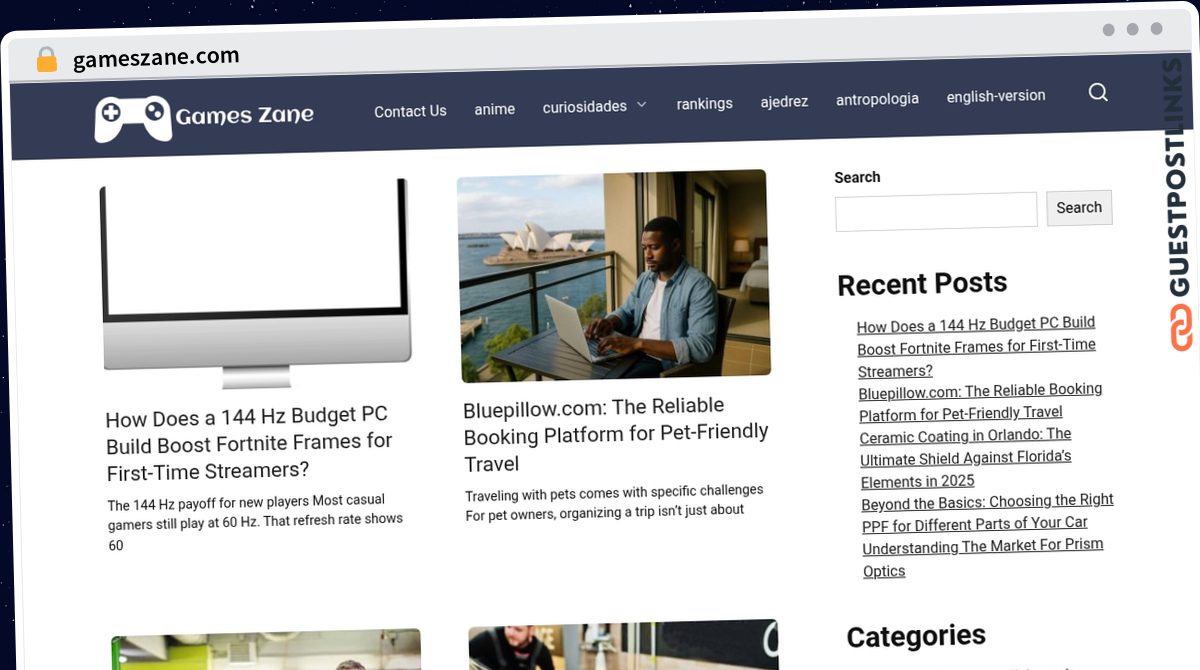Expand the curiosidades submenu chevron
1200x670 pixels.
coord(642,105)
